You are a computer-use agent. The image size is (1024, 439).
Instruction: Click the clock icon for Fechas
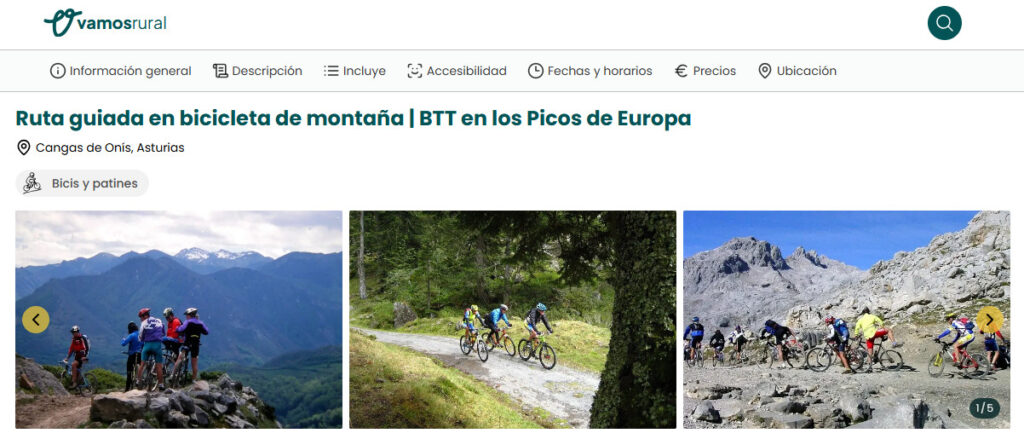pos(536,71)
